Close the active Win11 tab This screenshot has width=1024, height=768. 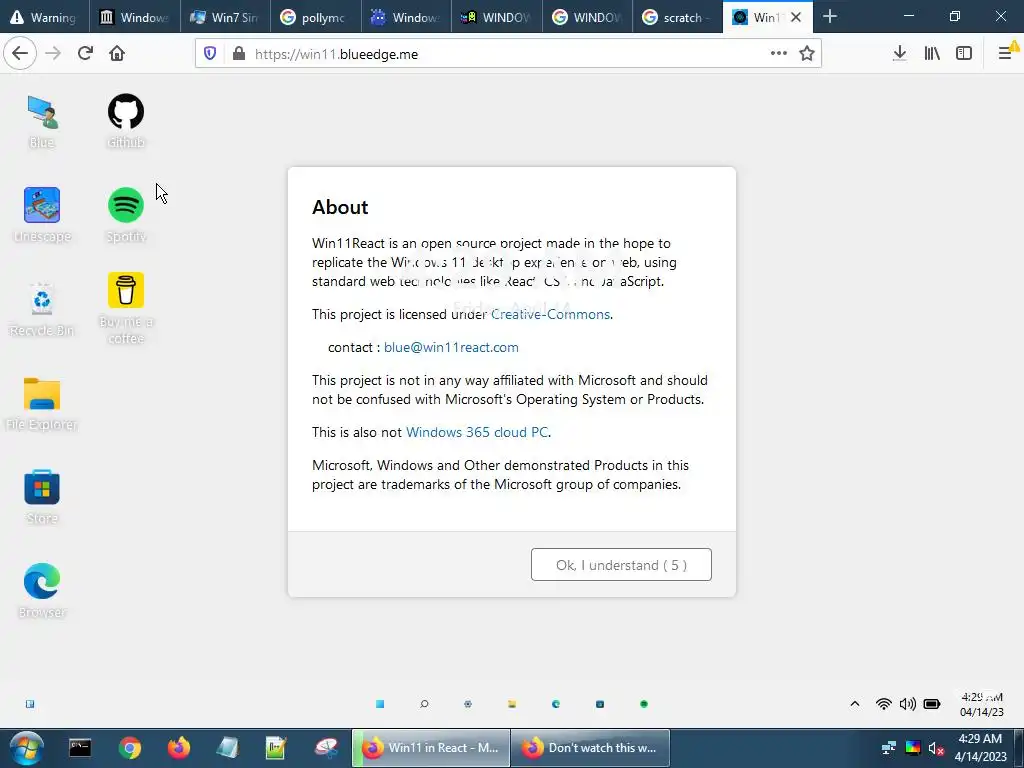[x=796, y=18]
